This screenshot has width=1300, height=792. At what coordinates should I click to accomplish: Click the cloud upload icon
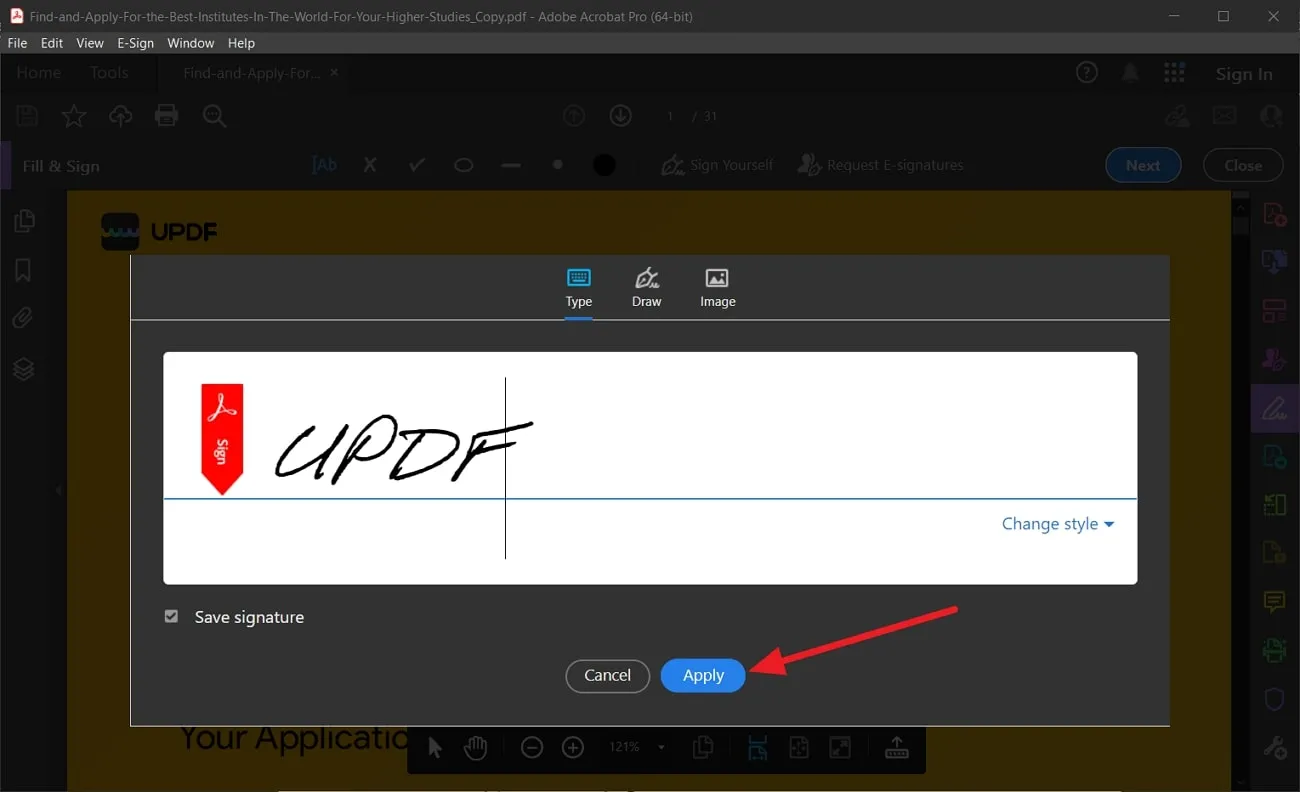[120, 116]
